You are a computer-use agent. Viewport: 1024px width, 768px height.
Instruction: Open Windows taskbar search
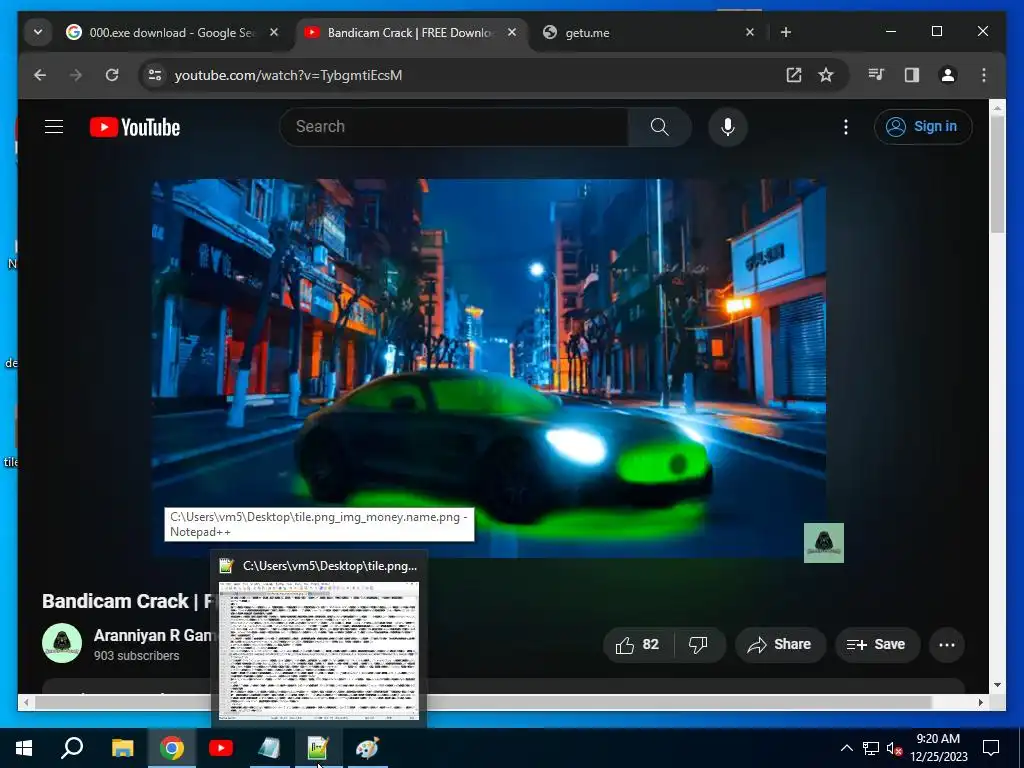[x=72, y=748]
